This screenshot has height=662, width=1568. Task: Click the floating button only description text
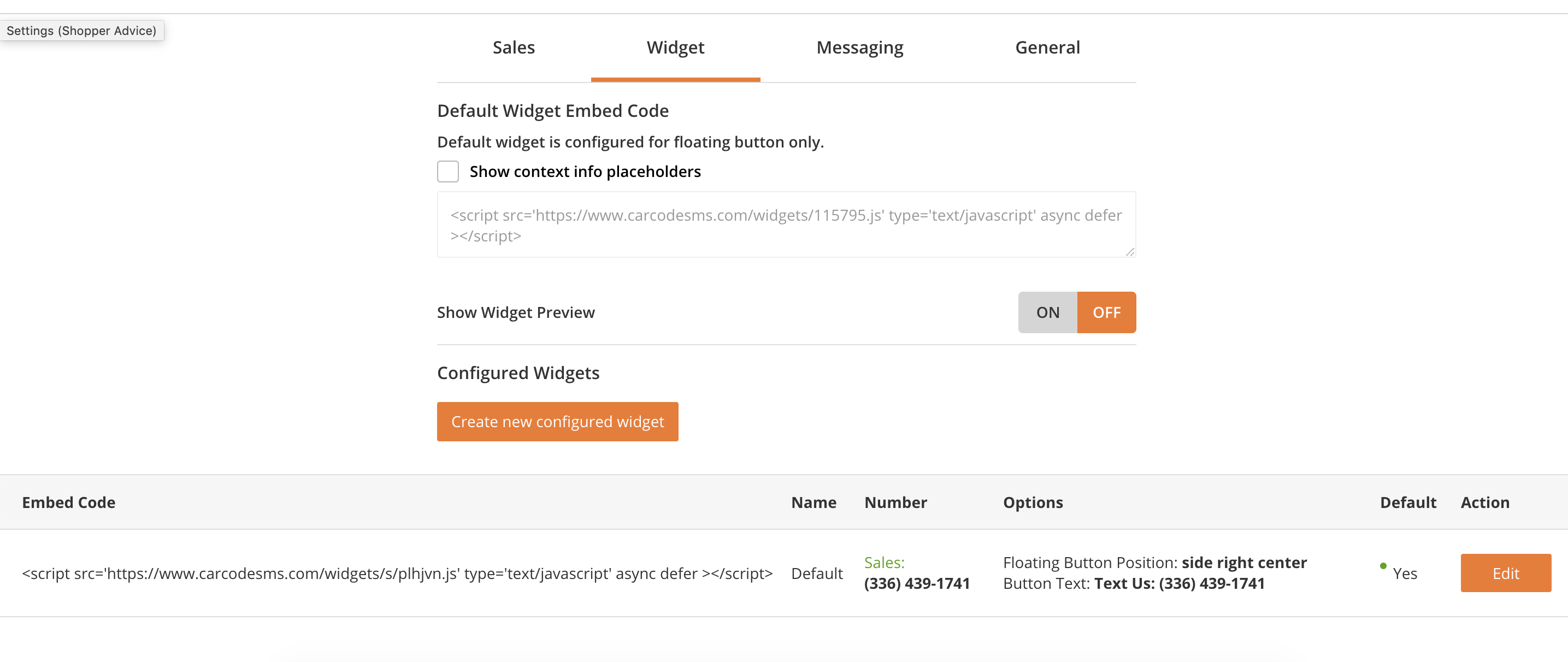[x=630, y=142]
